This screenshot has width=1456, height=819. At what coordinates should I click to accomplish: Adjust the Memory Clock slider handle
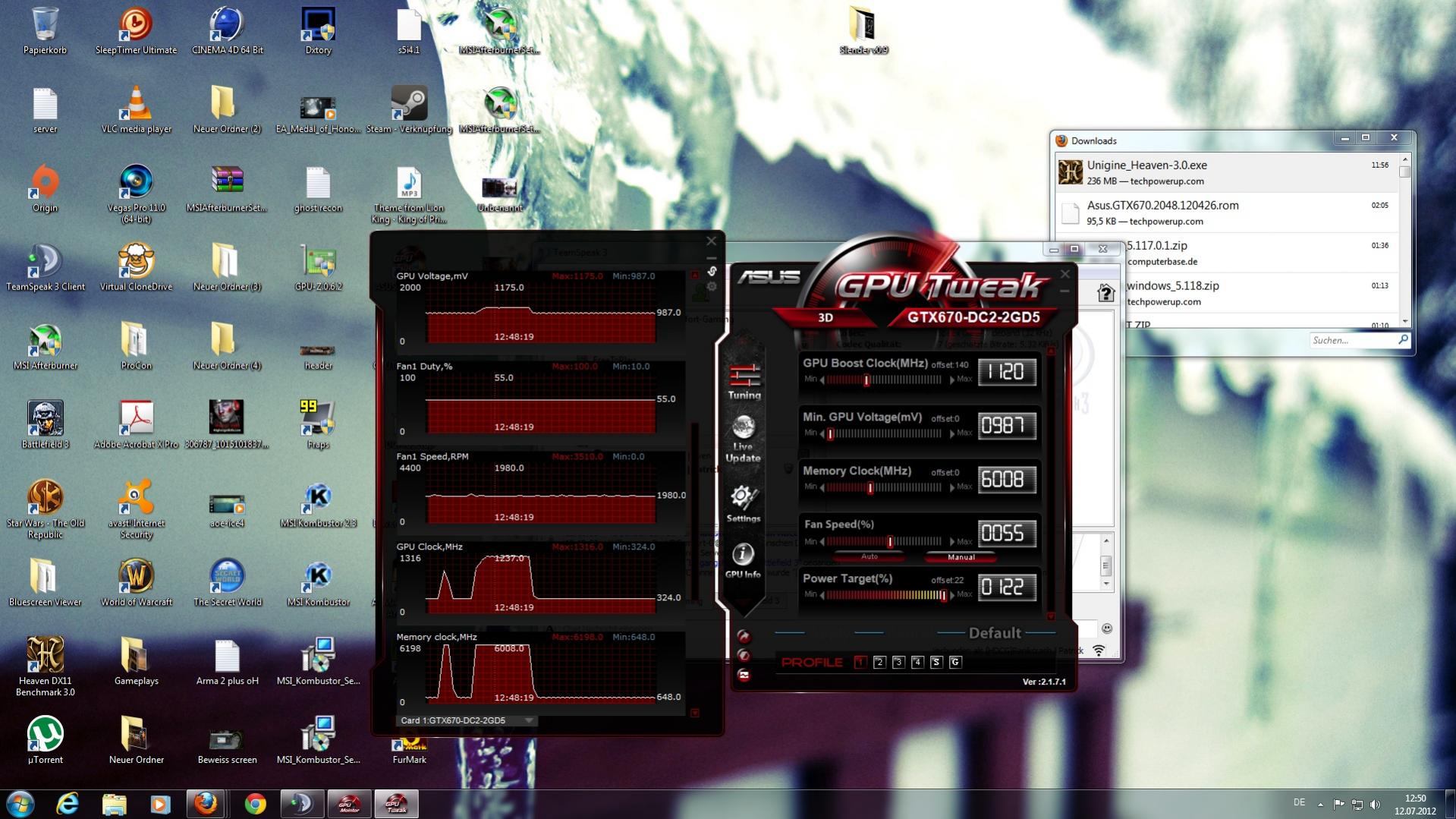(x=870, y=487)
